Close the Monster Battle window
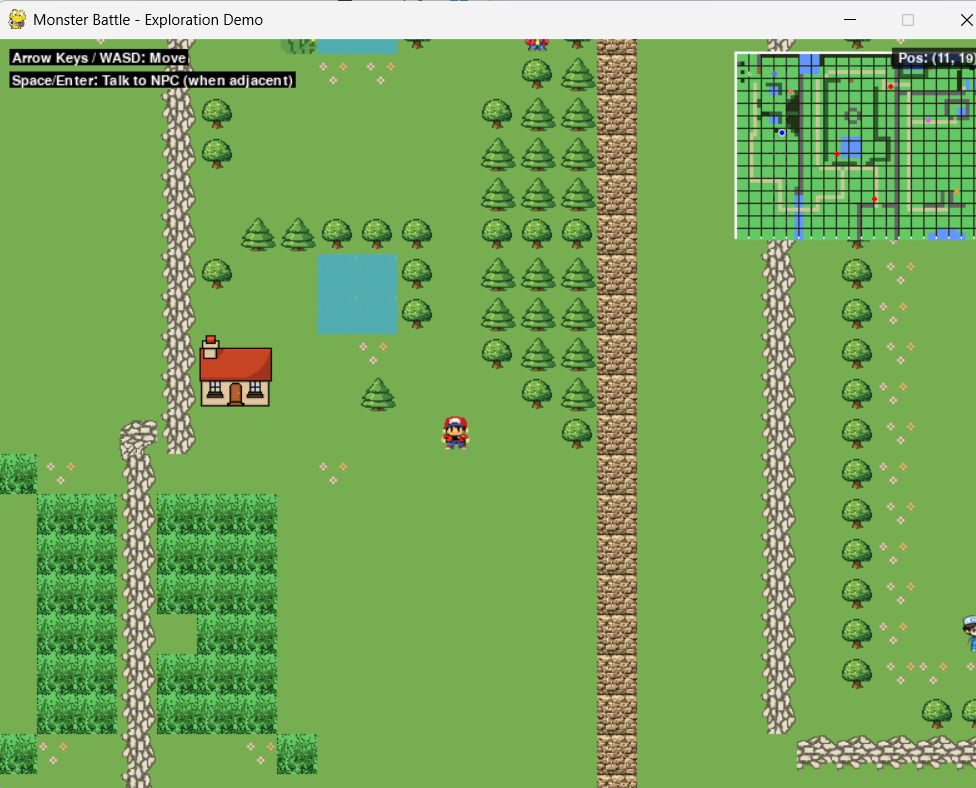The height and width of the screenshot is (788, 976). [x=966, y=20]
